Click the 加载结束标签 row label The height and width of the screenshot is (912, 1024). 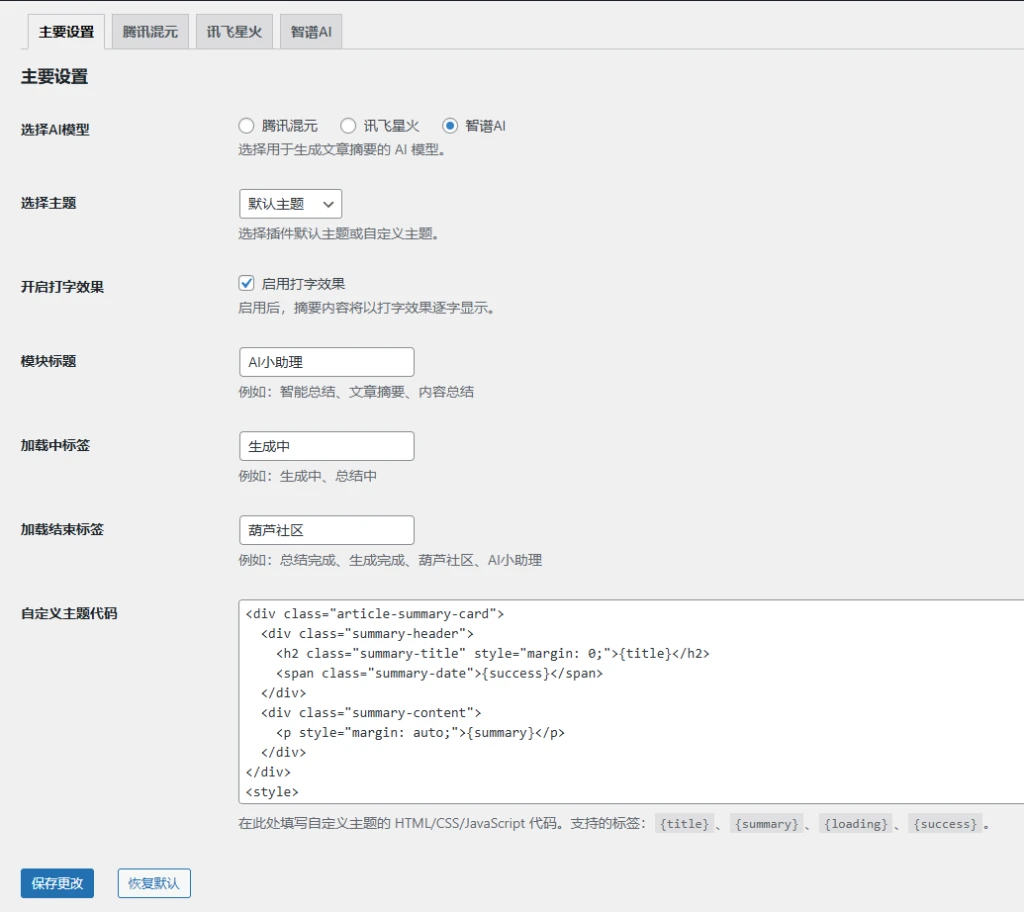click(x=62, y=529)
